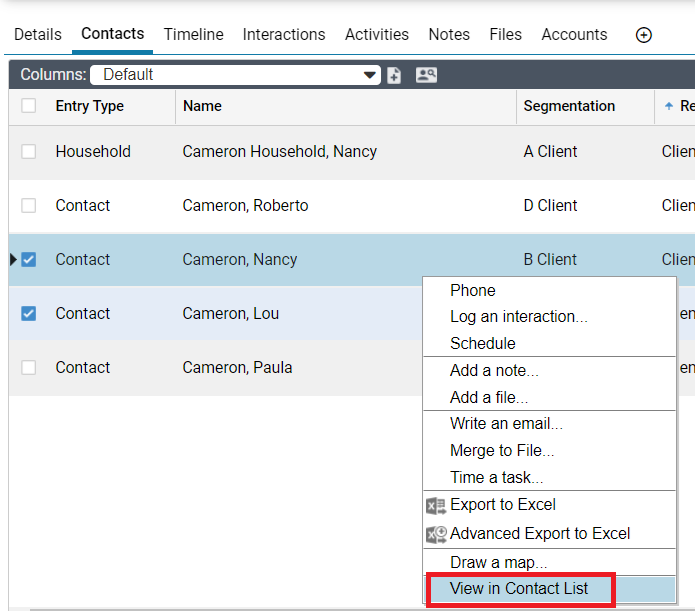This screenshot has width=695, height=611.
Task: Click the add tab plus icon
Action: pyautogui.click(x=643, y=35)
